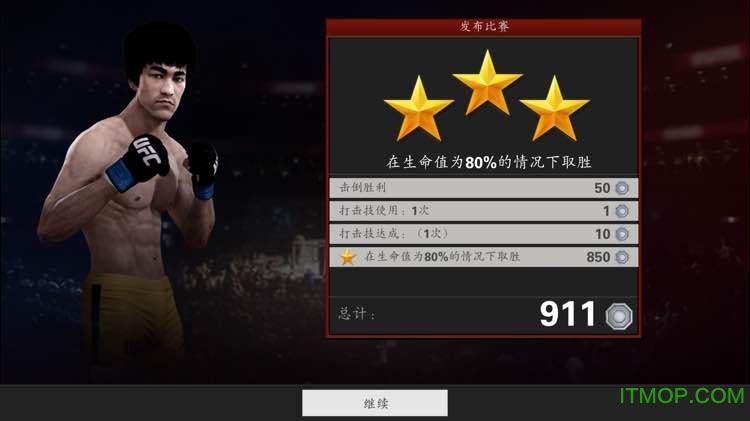The width and height of the screenshot is (750, 421).
Task: Click the coin icon in 打击技使用 row
Action: (x=622, y=211)
